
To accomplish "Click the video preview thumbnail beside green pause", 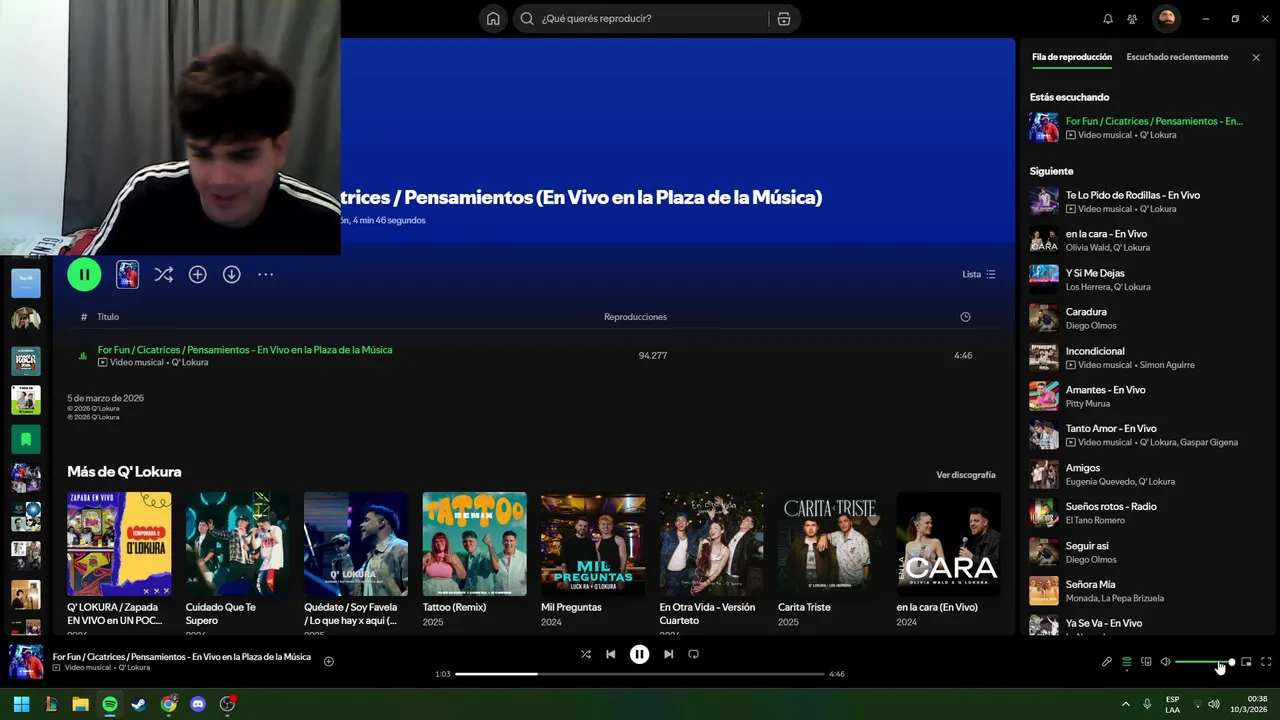I will (x=127, y=274).
